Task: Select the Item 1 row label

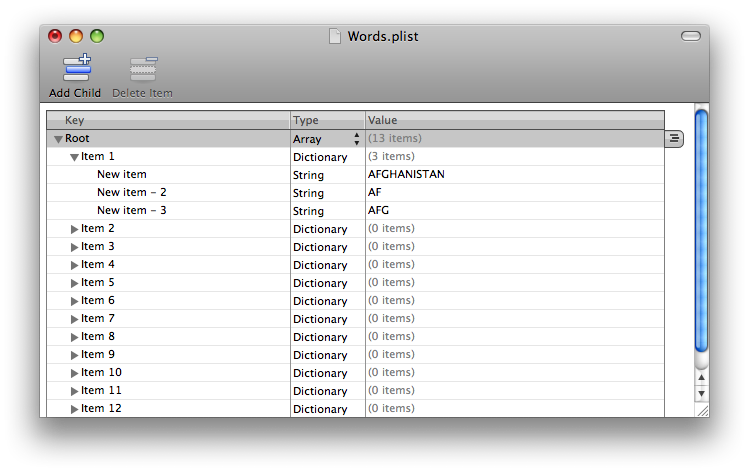Action: tap(97, 157)
